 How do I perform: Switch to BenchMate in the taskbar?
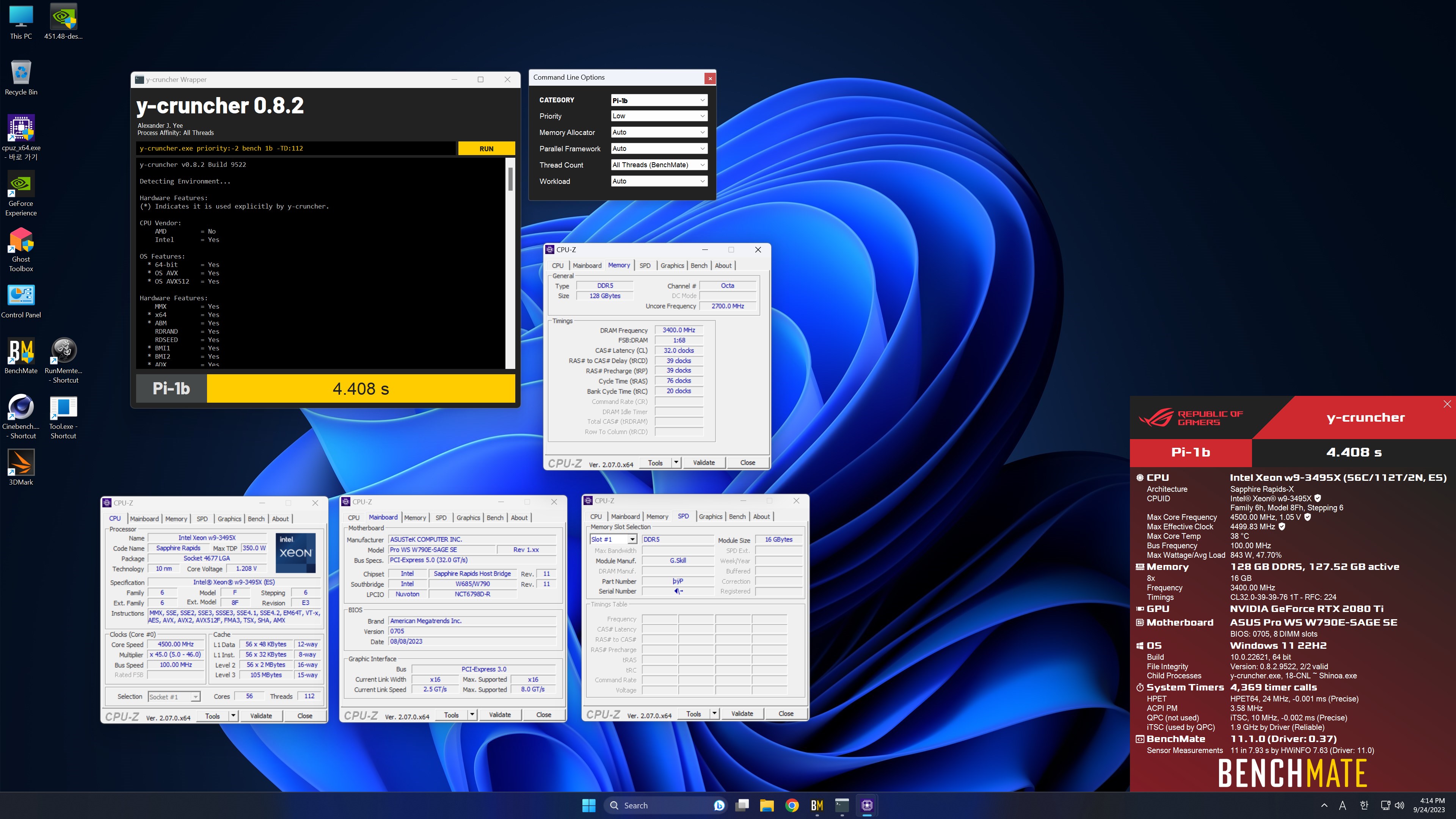coord(817,805)
